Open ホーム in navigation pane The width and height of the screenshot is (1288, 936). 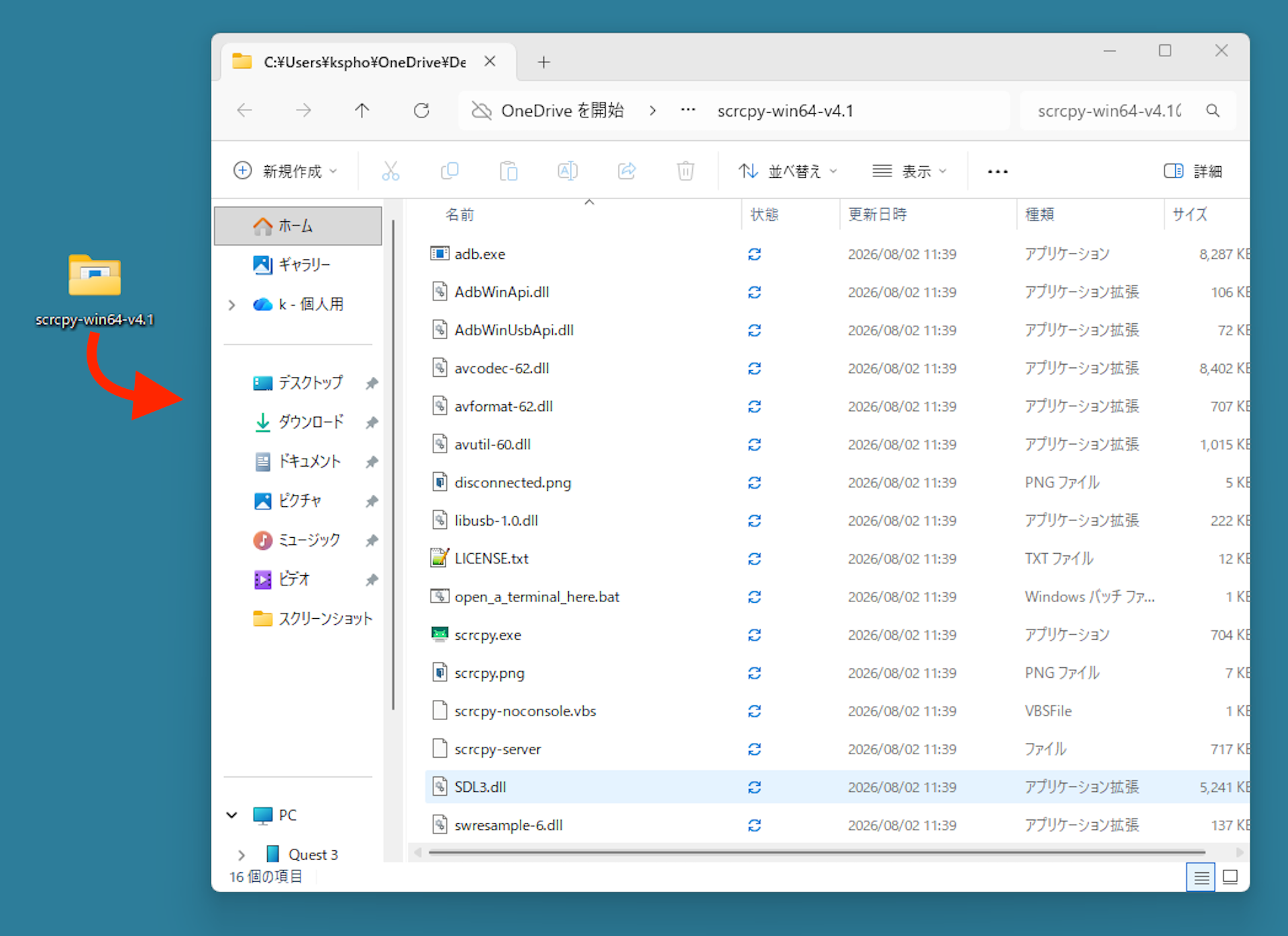click(299, 226)
